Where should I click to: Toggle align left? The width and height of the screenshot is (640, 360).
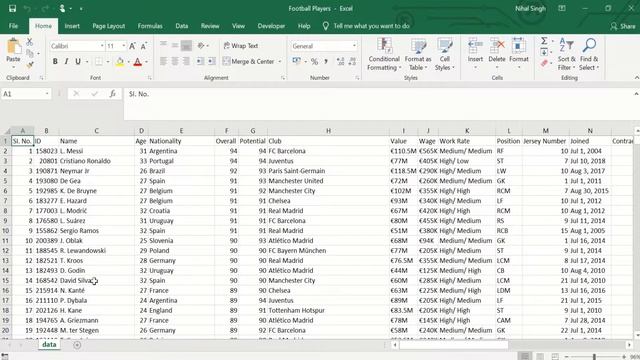[x=163, y=62]
